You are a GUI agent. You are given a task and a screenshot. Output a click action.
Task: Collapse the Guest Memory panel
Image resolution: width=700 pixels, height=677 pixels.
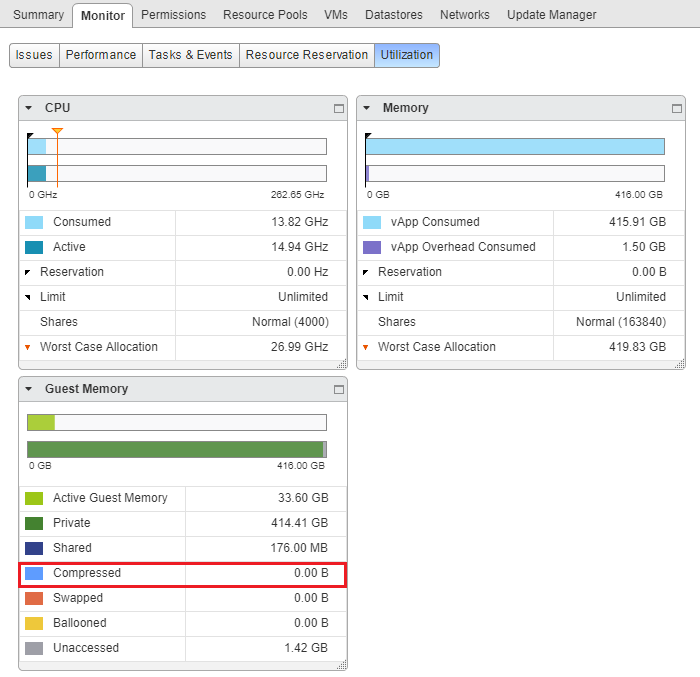(x=29, y=389)
